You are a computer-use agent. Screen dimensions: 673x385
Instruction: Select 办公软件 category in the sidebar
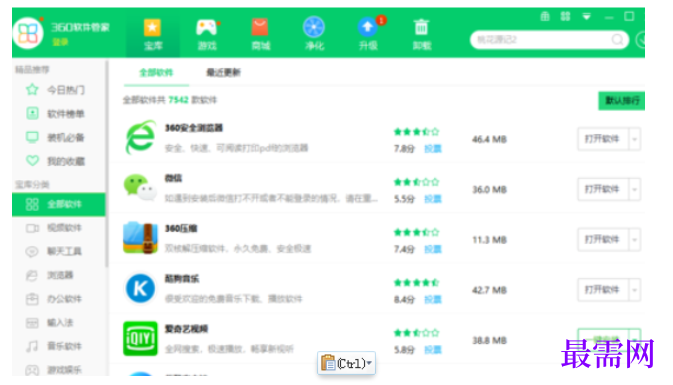pyautogui.click(x=59, y=299)
